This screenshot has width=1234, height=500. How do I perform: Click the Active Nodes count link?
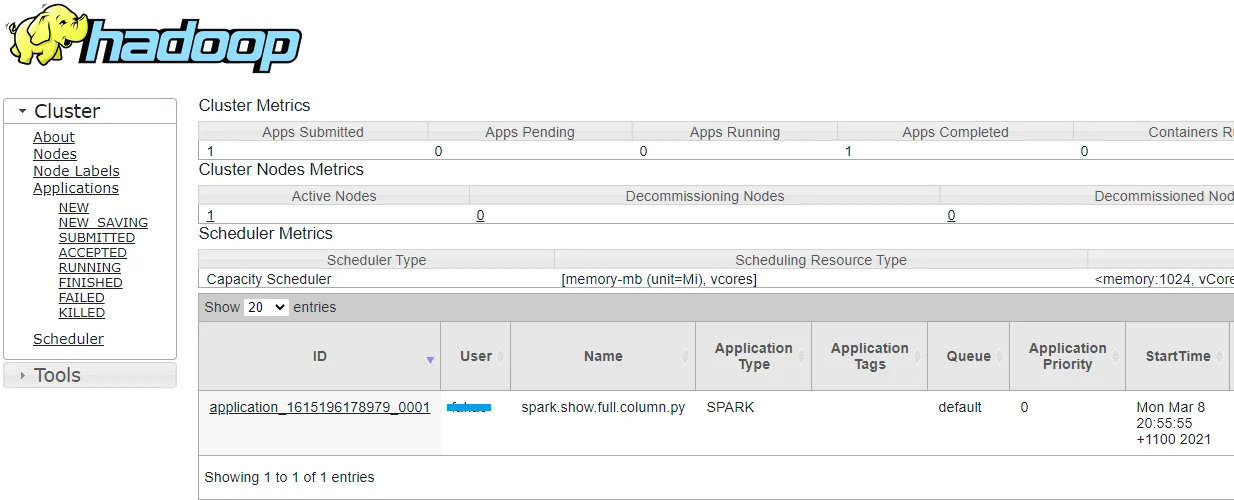210,215
